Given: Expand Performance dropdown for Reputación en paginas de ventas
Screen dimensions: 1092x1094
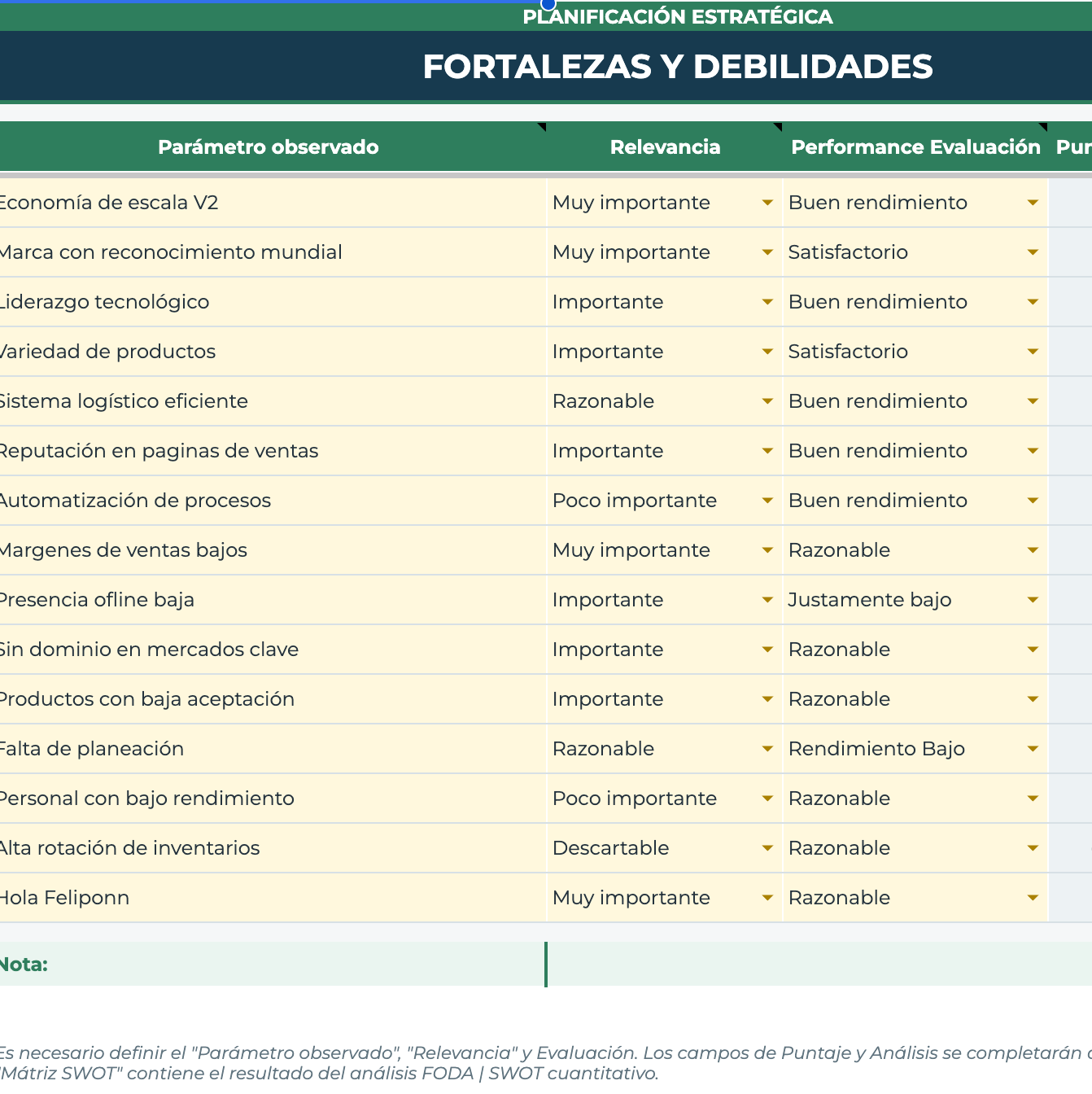Looking at the screenshot, I should (x=1033, y=451).
